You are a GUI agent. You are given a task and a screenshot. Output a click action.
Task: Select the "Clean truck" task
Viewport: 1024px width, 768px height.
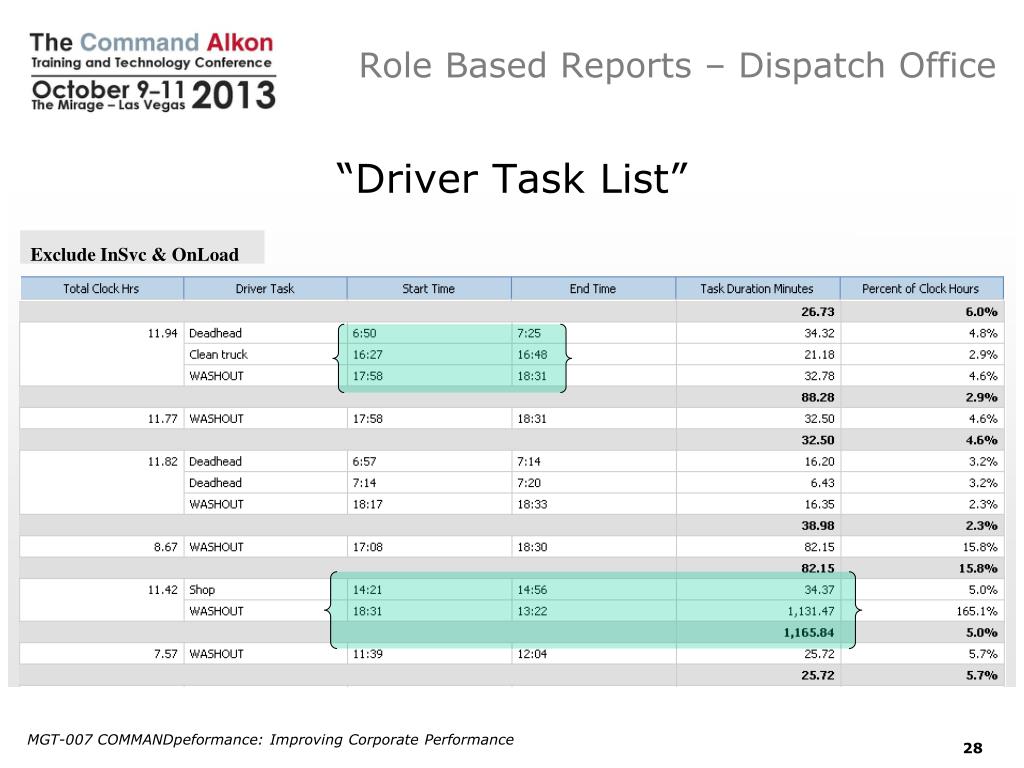[x=218, y=355]
